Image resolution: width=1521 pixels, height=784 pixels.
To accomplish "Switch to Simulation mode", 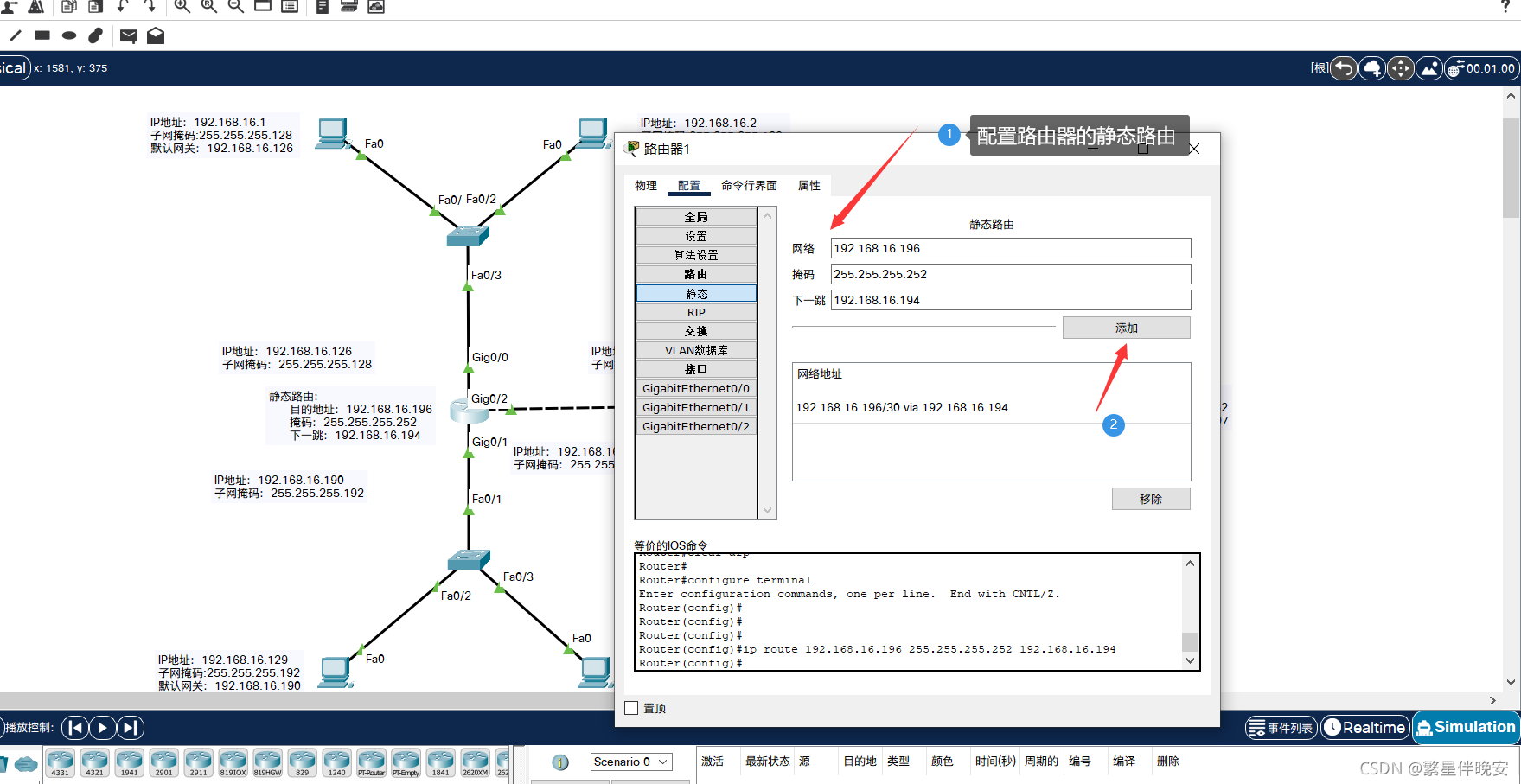I will coord(1467,727).
